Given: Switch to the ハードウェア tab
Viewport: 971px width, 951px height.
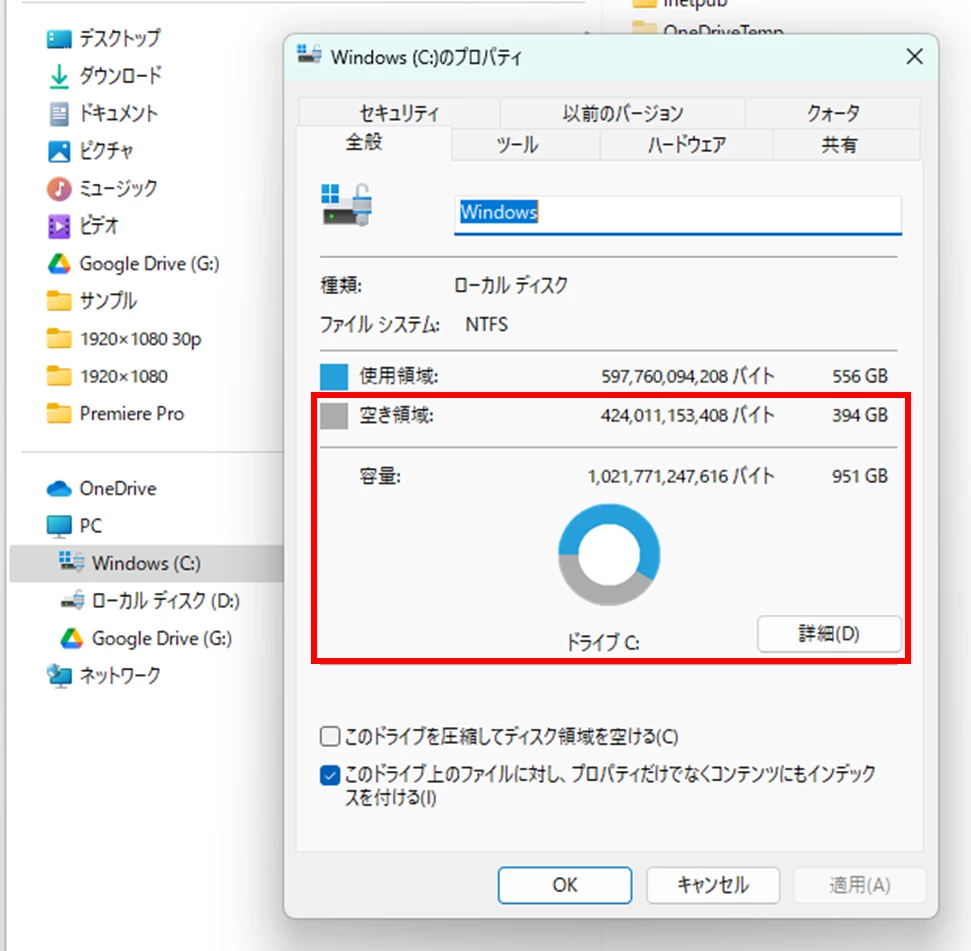Looking at the screenshot, I should 686,145.
